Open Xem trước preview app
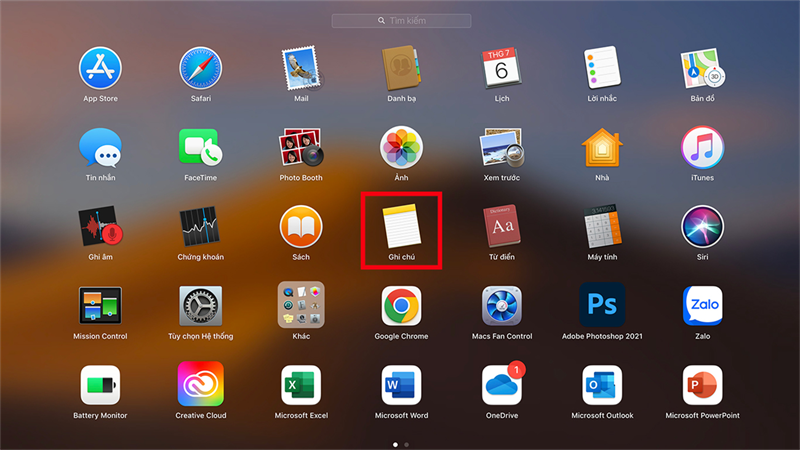Screen dimensions: 800x450 click(502, 147)
